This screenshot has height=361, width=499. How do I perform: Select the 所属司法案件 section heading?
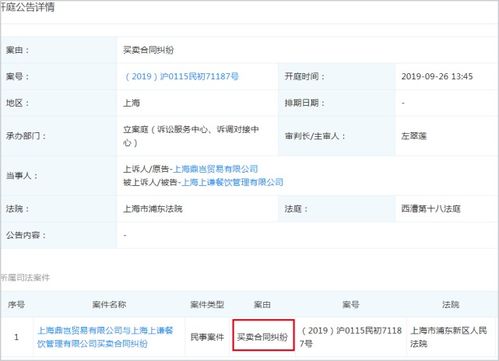coord(25,277)
